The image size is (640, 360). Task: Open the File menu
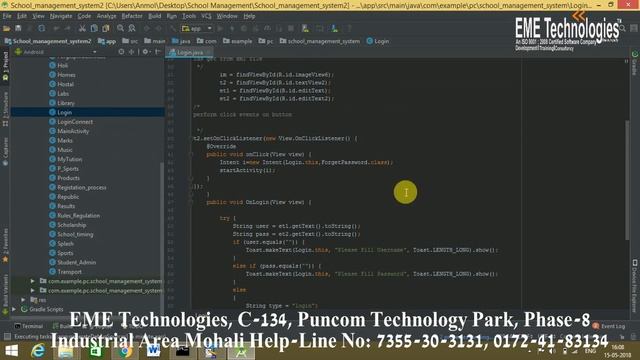(x=7, y=16)
